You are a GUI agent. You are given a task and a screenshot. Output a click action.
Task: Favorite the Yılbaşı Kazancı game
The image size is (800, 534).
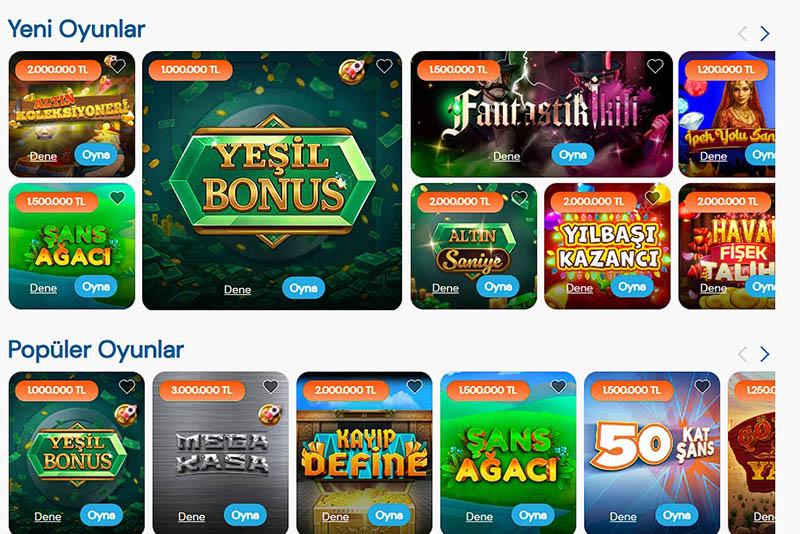click(653, 198)
